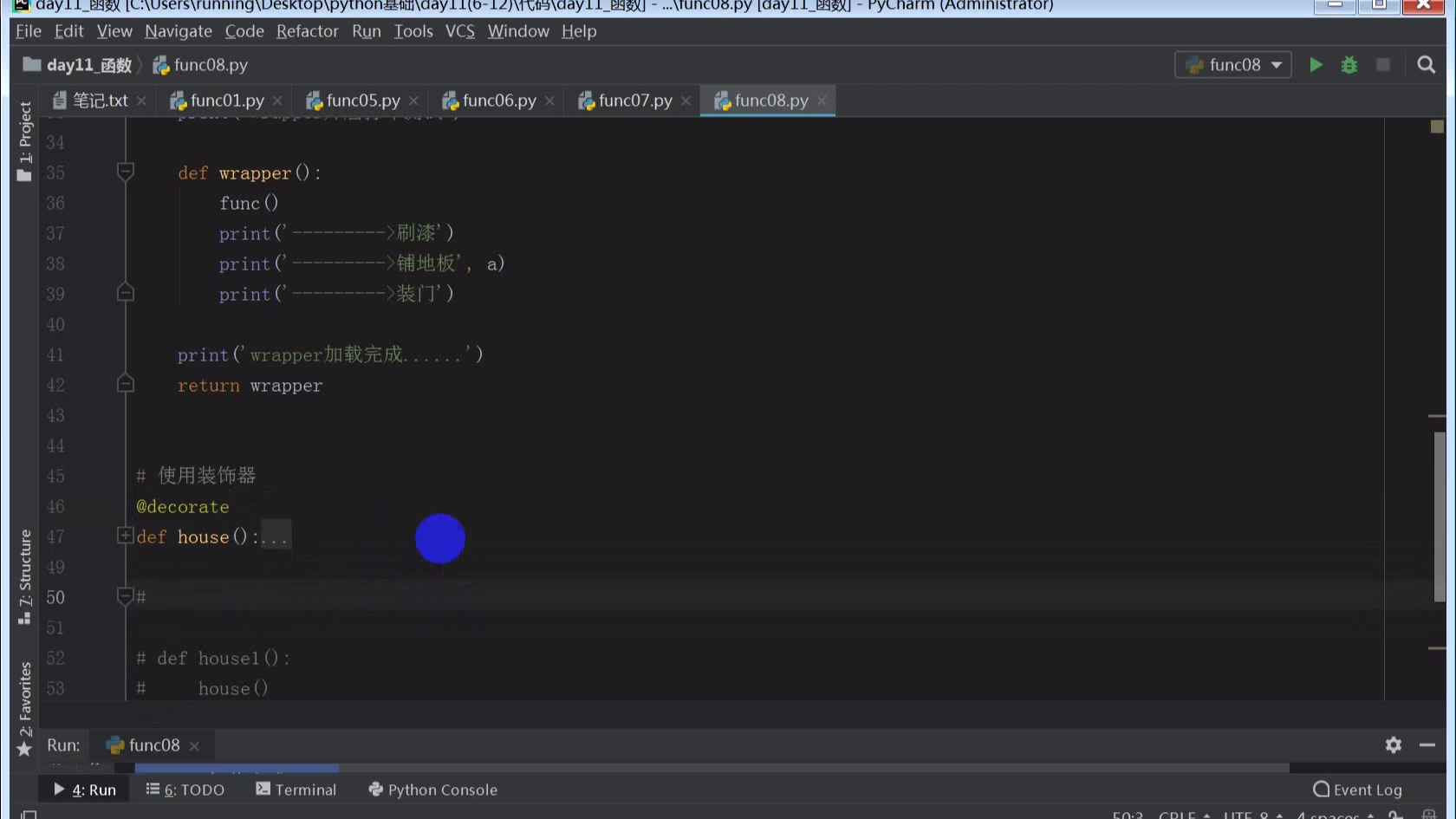Start debugging with the bug icon
The image size is (1456, 819).
(1349, 65)
